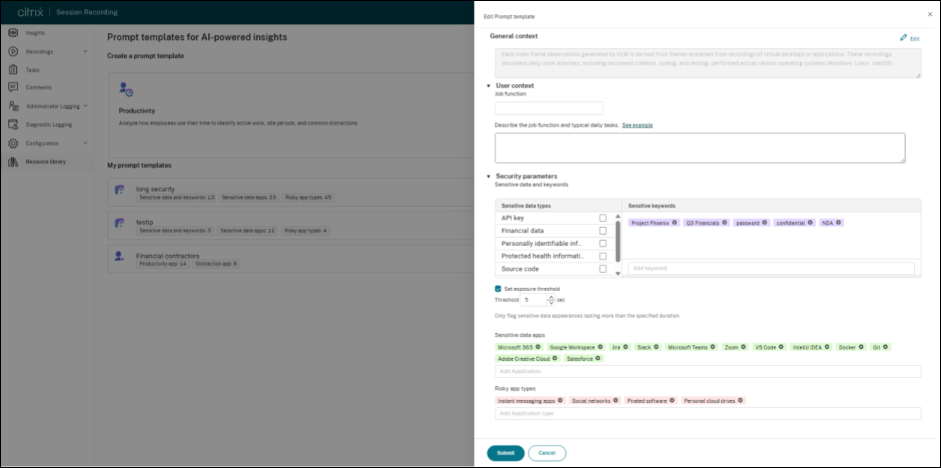Image resolution: width=941 pixels, height=468 pixels.
Task: Open the Tasks sidebar icon
Action: tap(13, 70)
